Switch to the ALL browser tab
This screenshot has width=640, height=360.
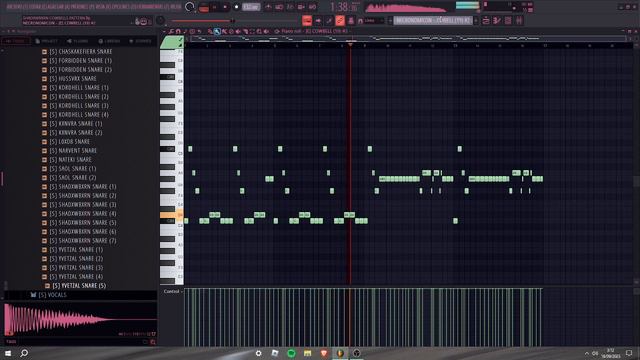coord(16,41)
